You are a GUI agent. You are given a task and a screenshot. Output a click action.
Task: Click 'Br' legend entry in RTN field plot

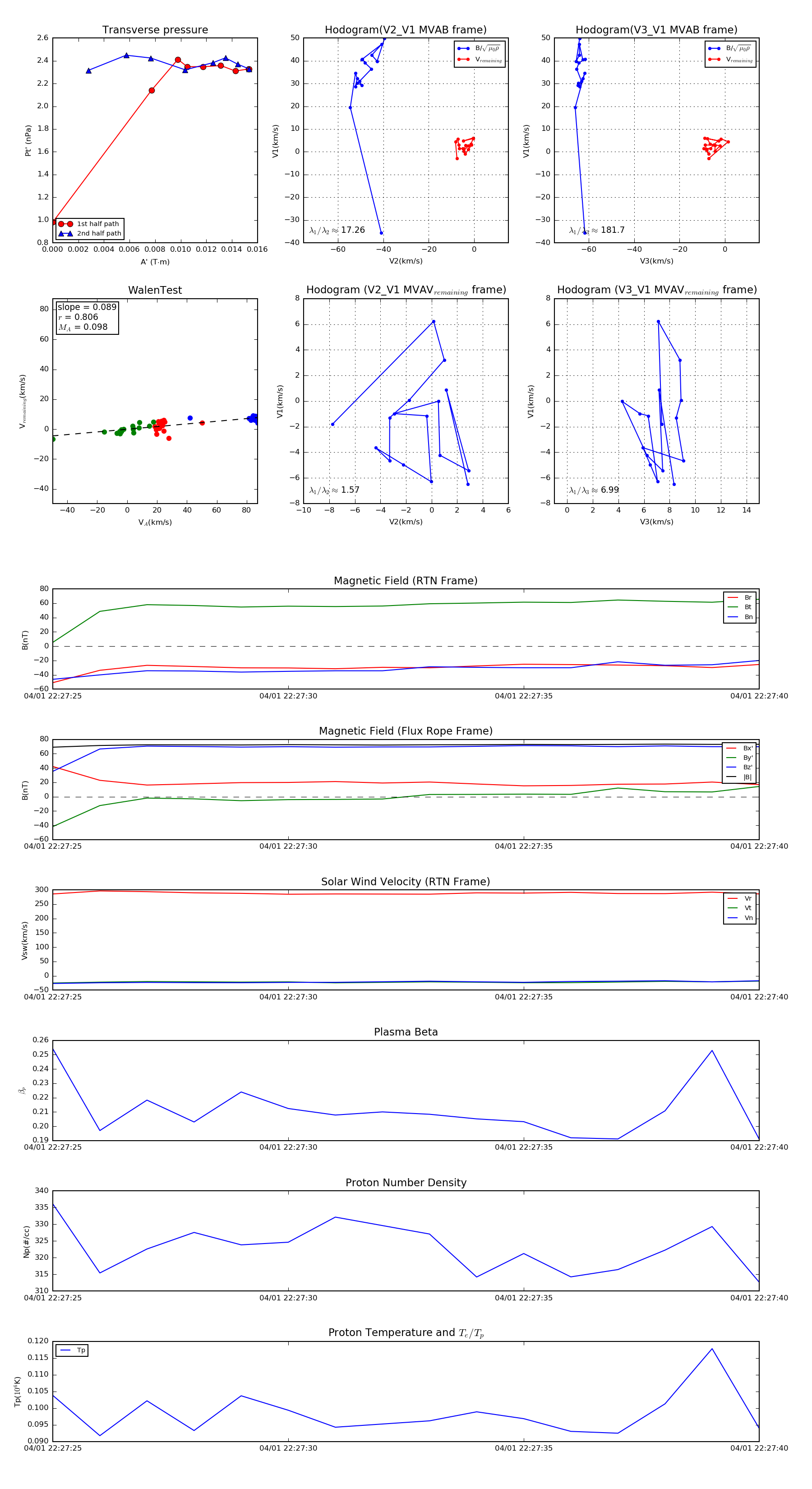point(740,598)
